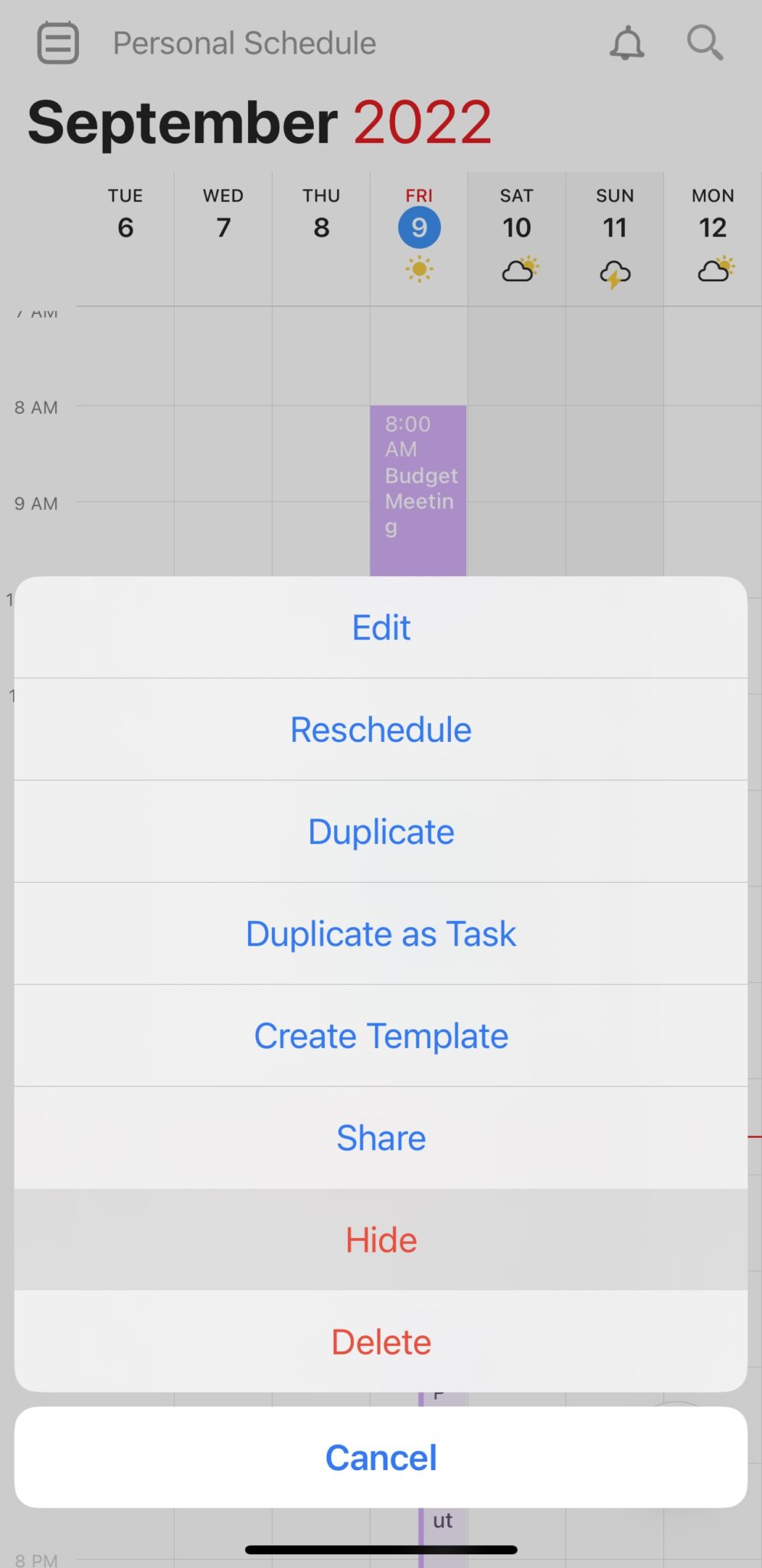Viewport: 762px width, 1568px height.
Task: Open the calendar list menu icon
Action: [x=58, y=43]
